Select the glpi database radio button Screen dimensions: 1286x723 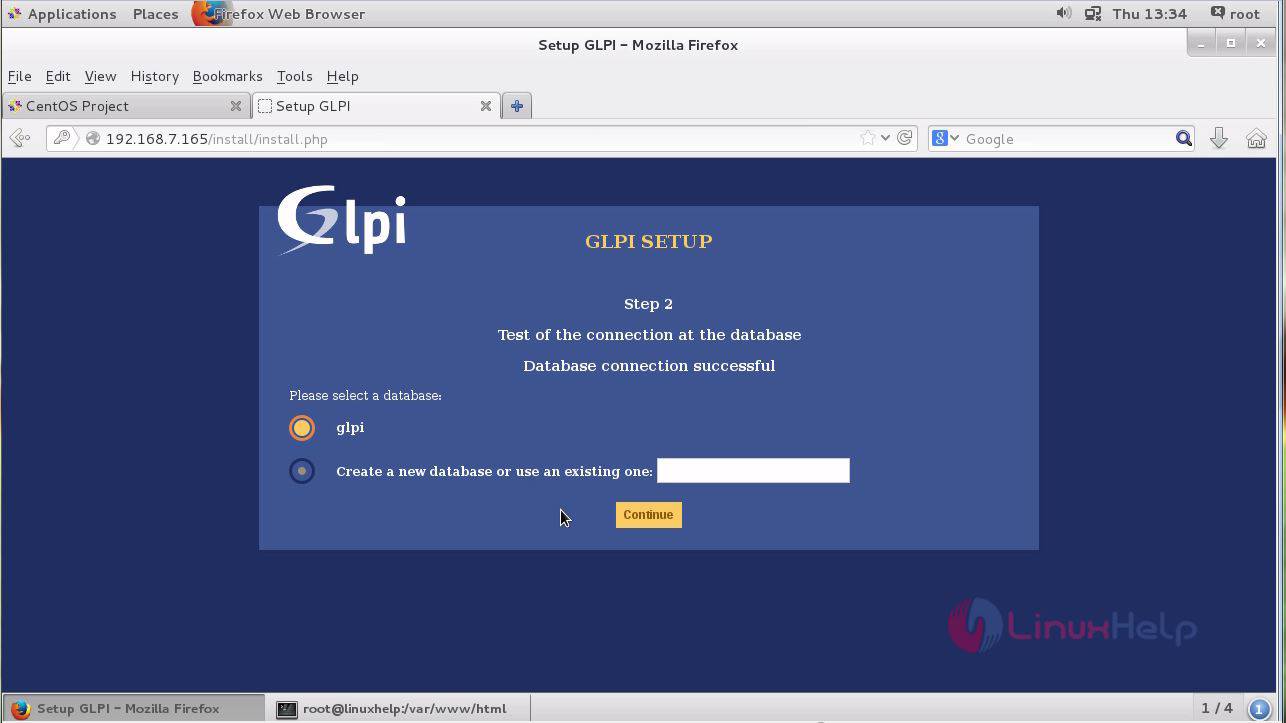click(301, 428)
